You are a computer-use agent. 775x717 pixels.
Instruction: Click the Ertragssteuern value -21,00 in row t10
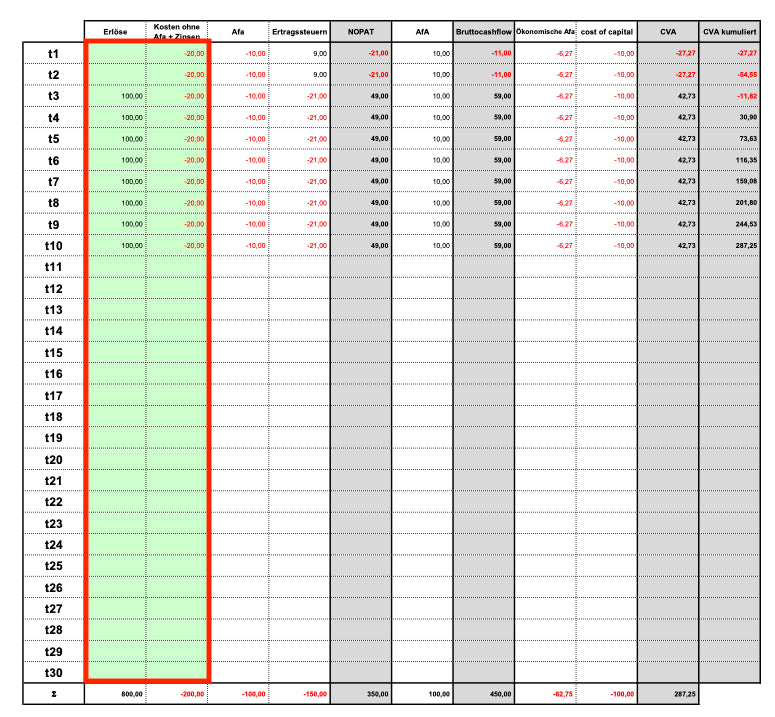point(317,246)
